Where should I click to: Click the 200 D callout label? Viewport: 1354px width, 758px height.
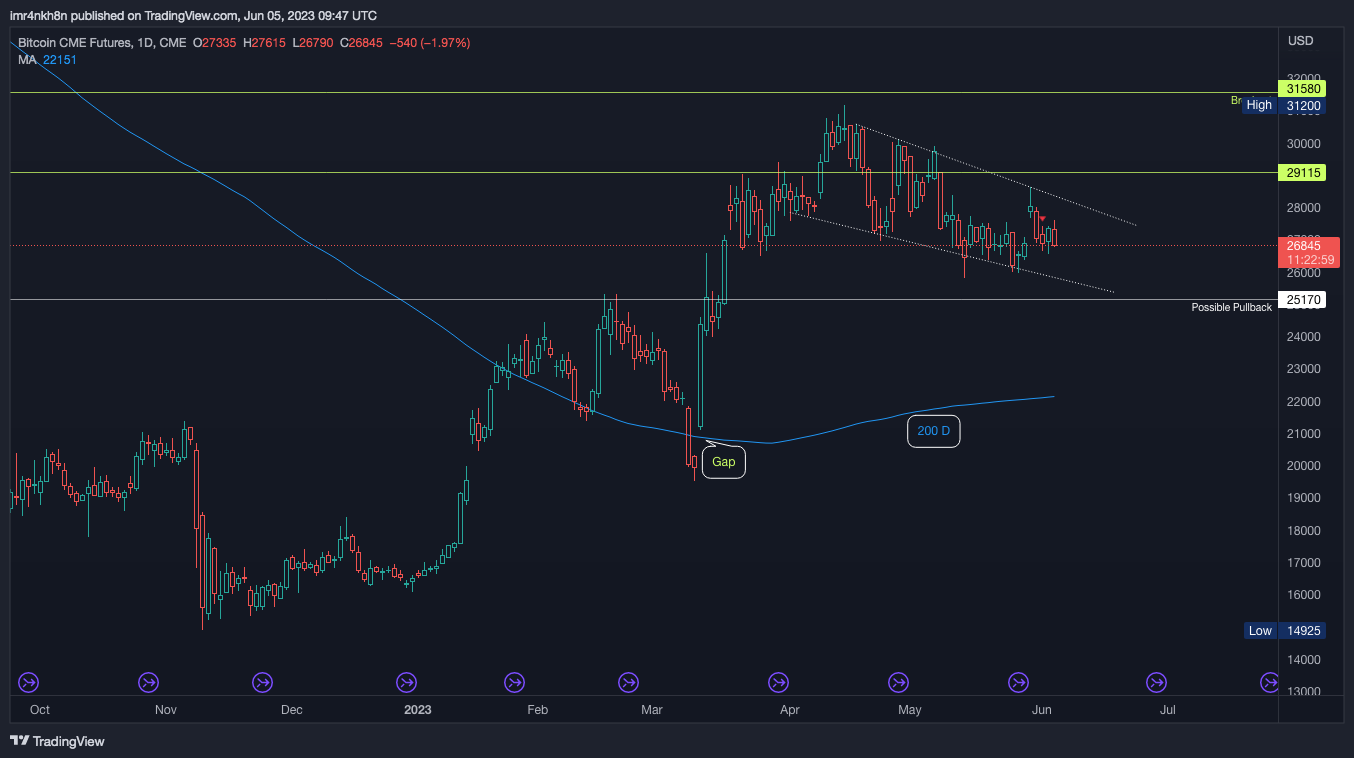934,431
